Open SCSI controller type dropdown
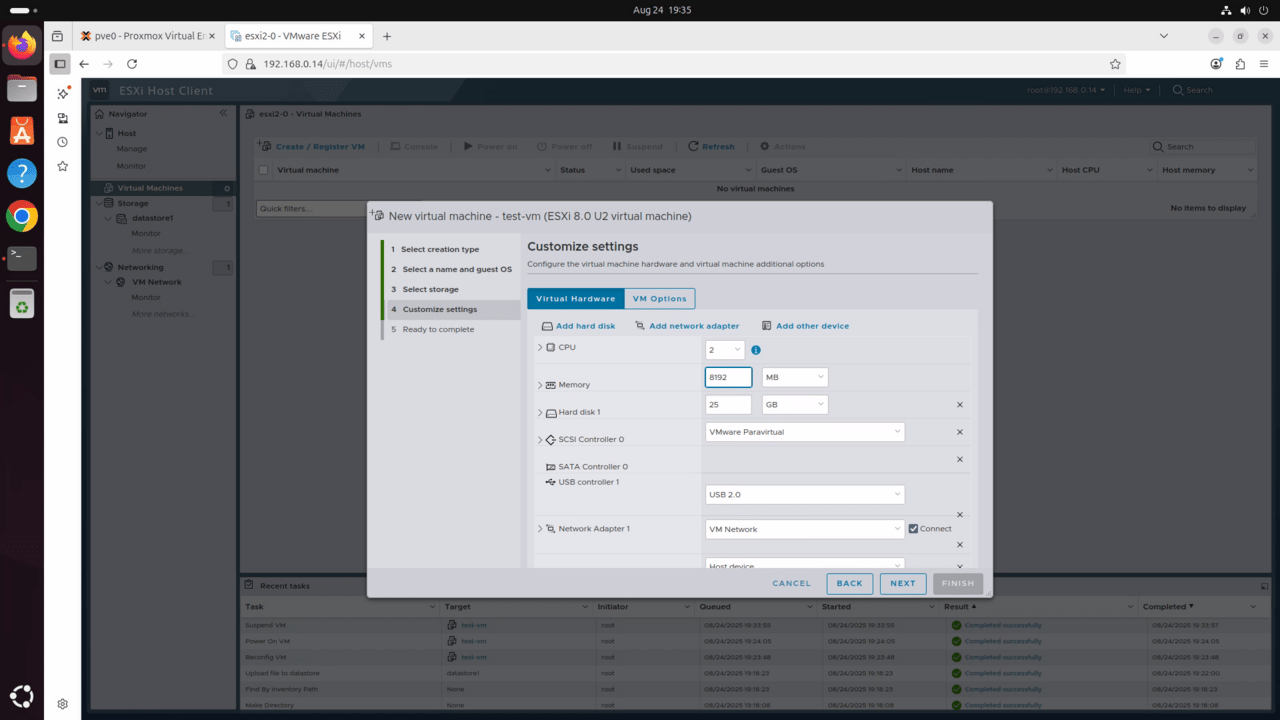This screenshot has height=720, width=1280. (x=804, y=431)
